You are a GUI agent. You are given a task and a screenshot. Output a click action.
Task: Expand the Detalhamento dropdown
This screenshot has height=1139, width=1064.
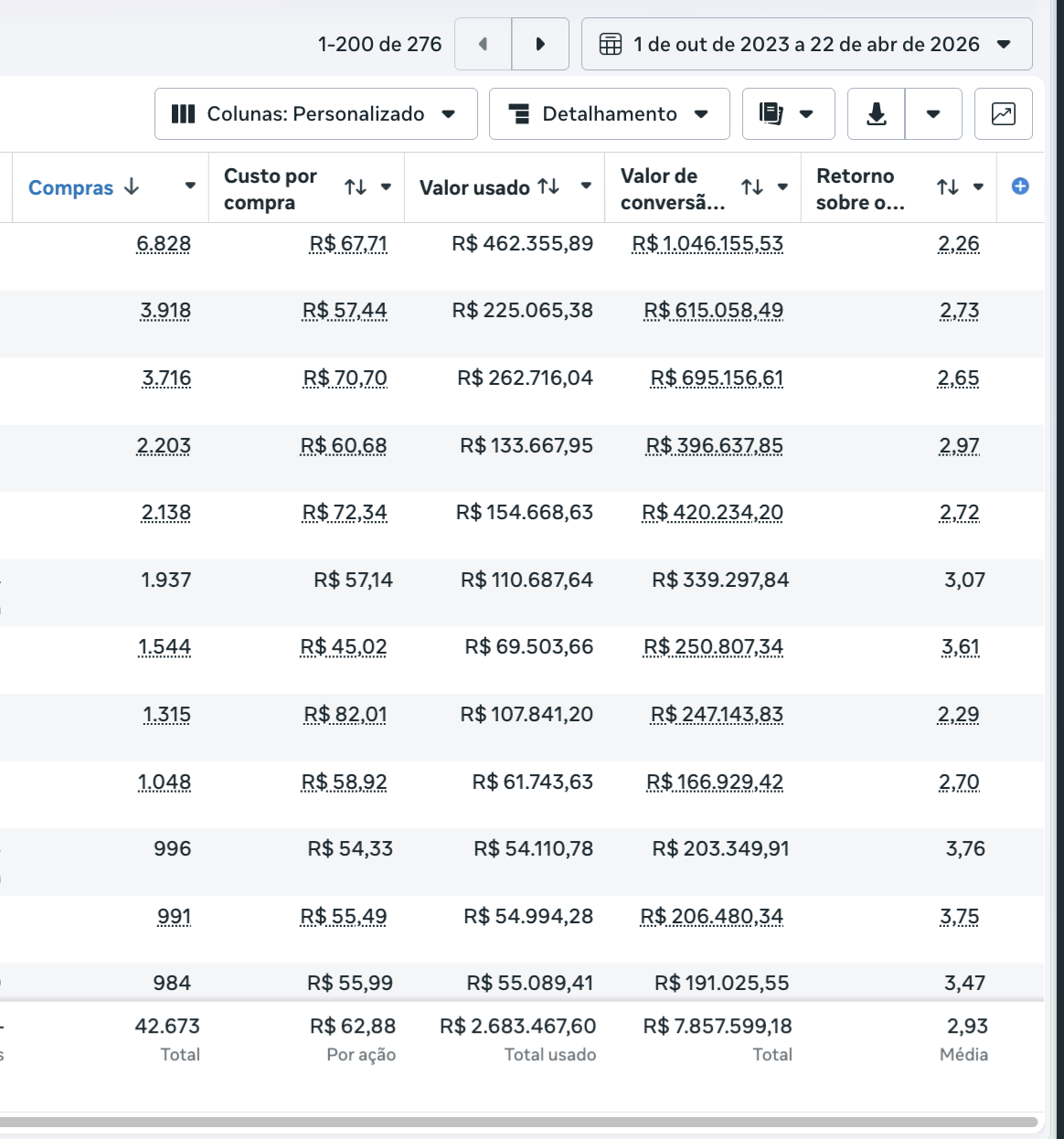tap(609, 113)
